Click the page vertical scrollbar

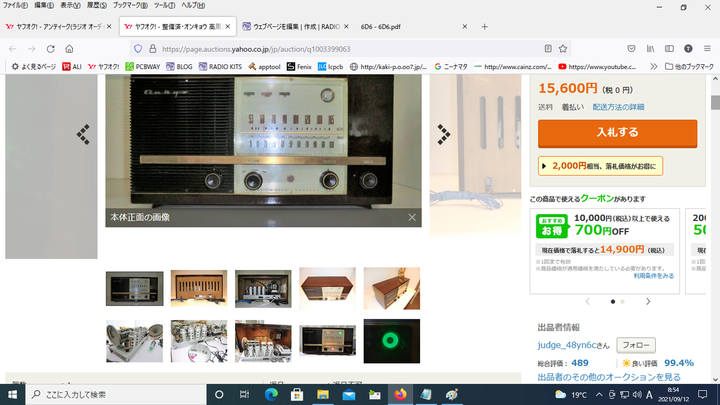click(x=714, y=230)
